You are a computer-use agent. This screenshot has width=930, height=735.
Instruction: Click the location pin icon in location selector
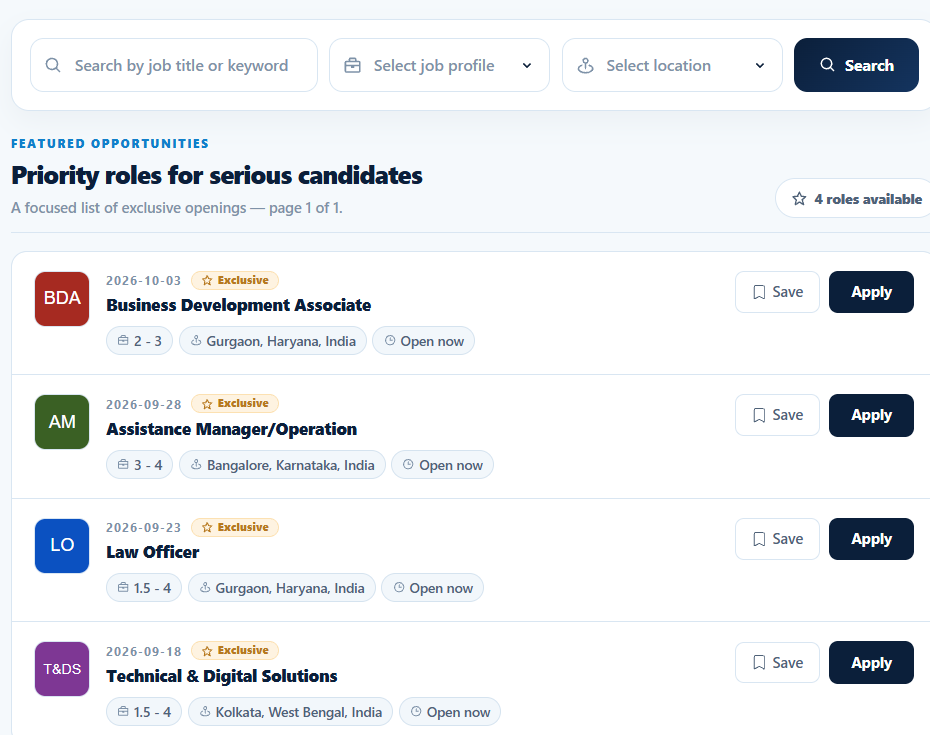pyautogui.click(x=585, y=65)
